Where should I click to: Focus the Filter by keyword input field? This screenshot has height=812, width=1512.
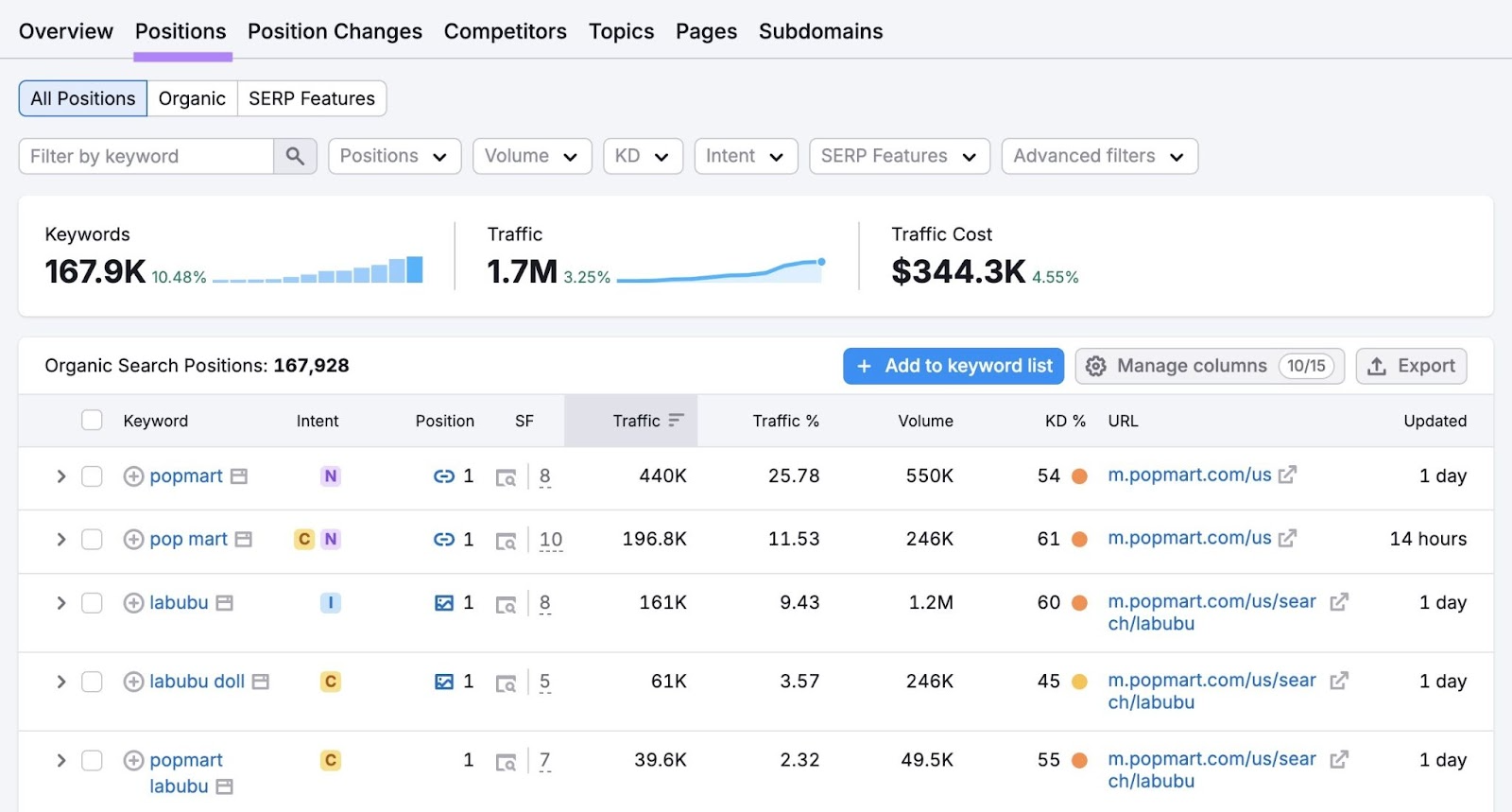[146, 156]
